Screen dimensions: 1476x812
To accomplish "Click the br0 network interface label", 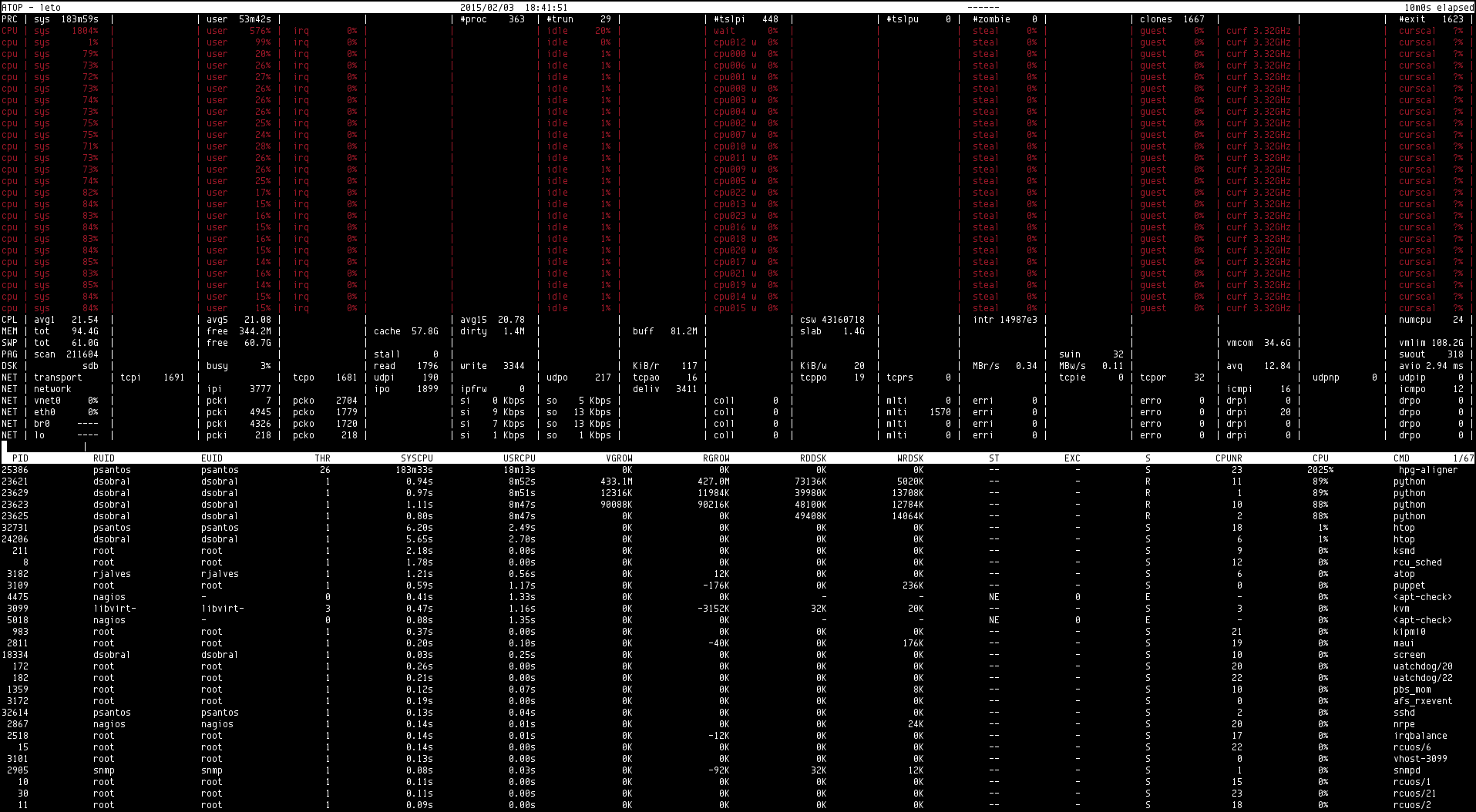I will [x=42, y=424].
